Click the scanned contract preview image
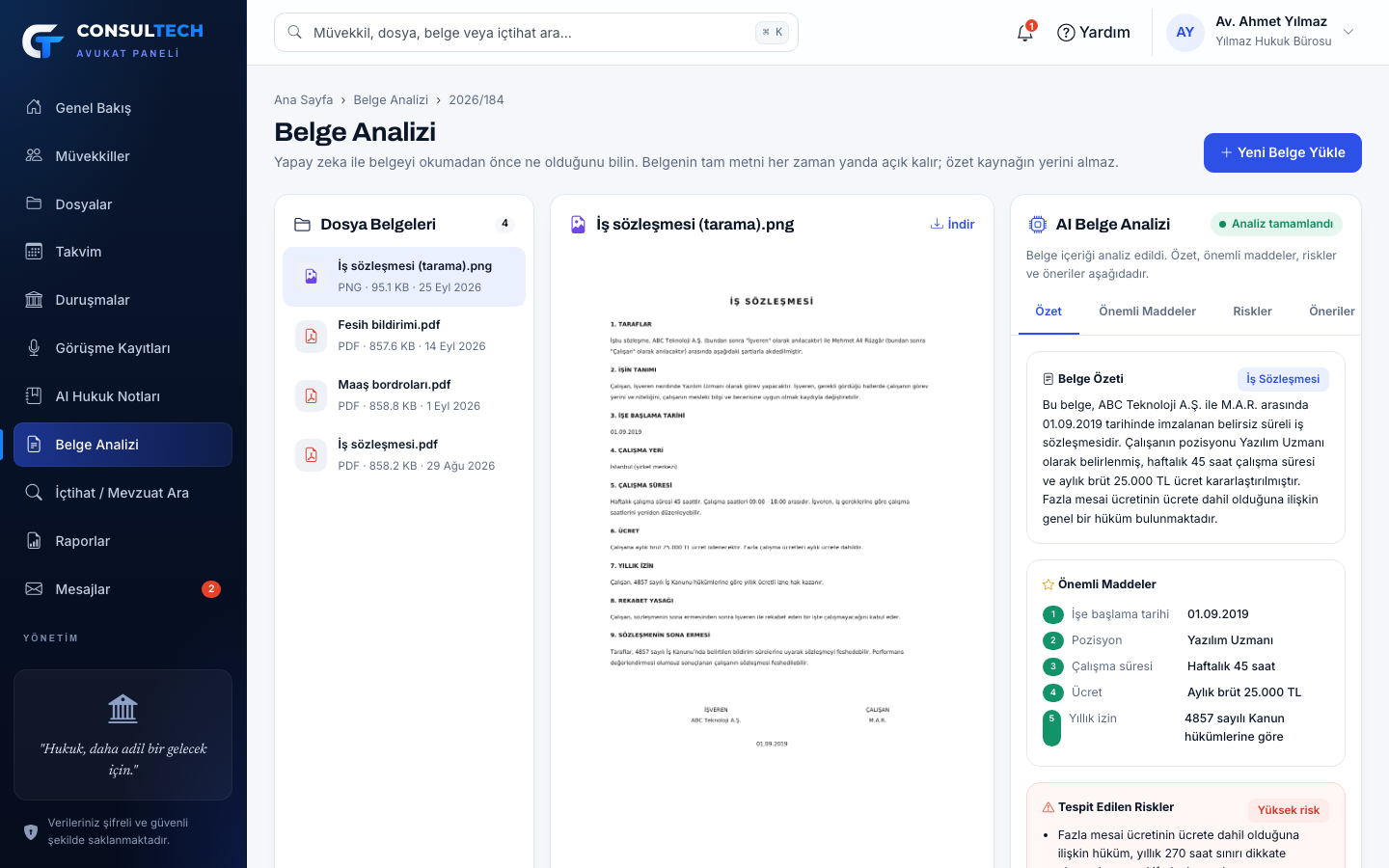The height and width of the screenshot is (868, 1389). pos(772,521)
